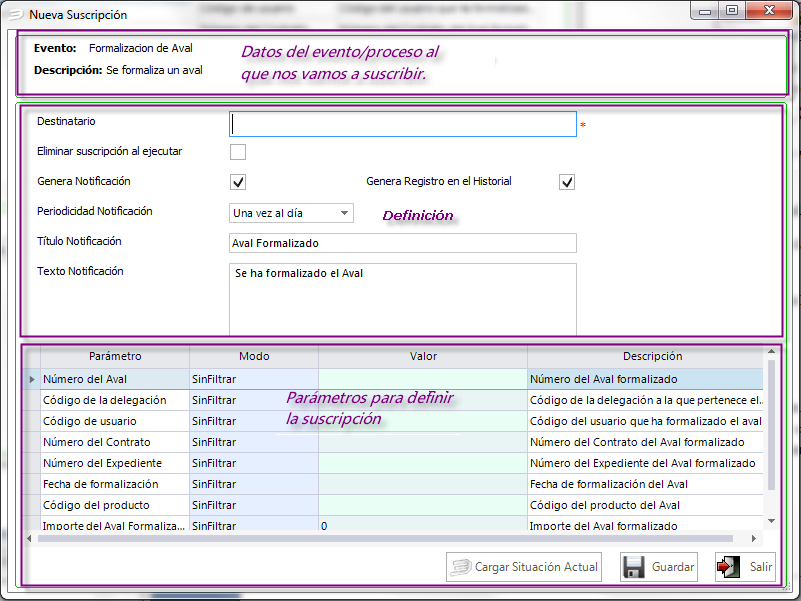The image size is (801, 601).
Task: Click the window icon in title bar
Action: coord(14,15)
